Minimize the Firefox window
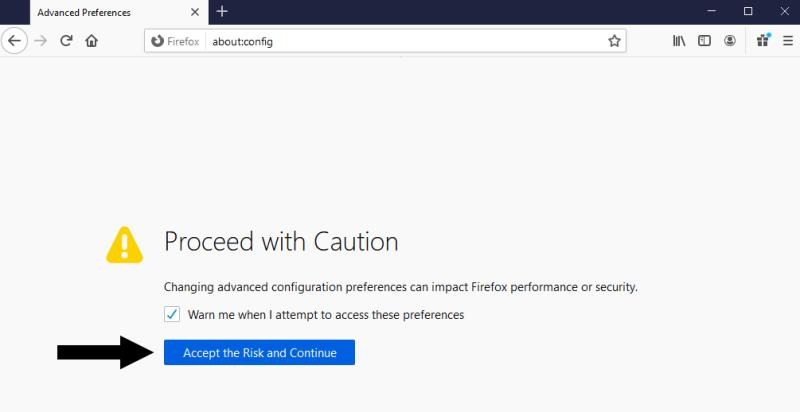Viewport: 800px width, 412px height. click(x=712, y=11)
